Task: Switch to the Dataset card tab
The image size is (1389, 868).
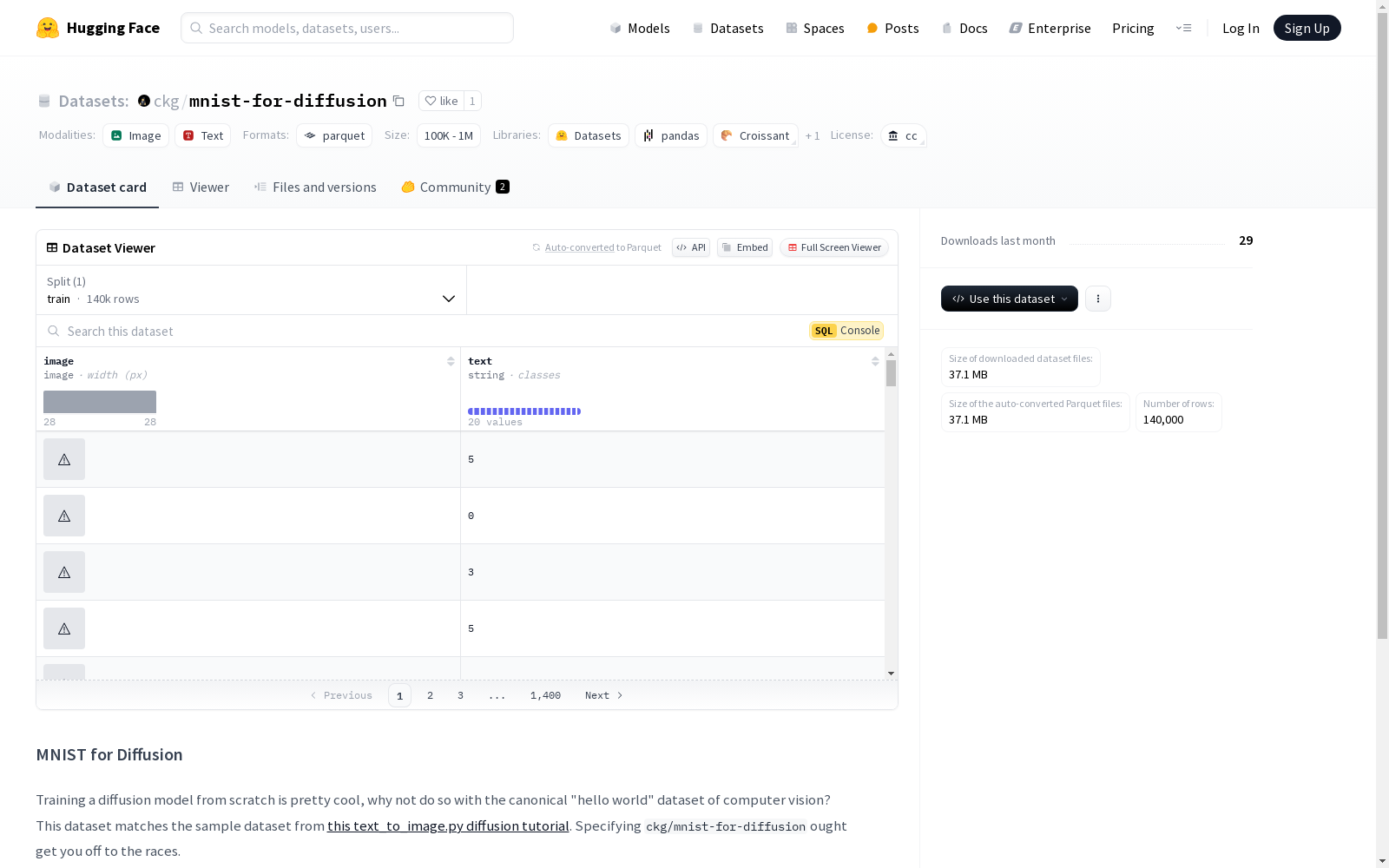Action: [x=97, y=187]
